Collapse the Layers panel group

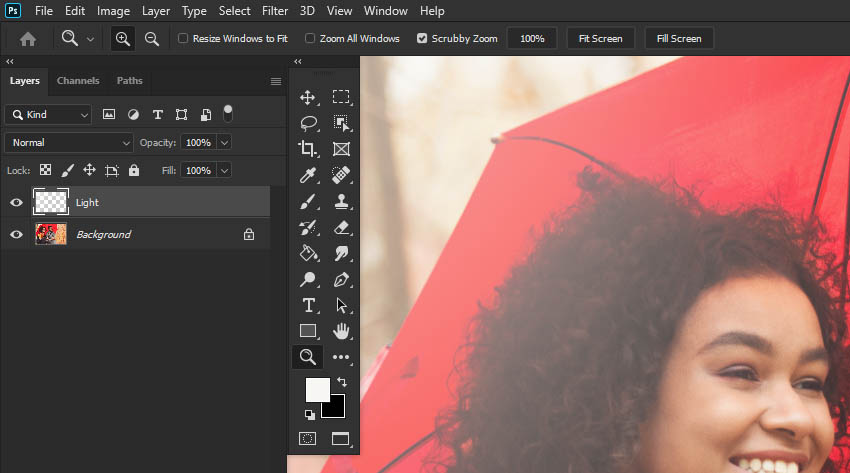point(10,61)
